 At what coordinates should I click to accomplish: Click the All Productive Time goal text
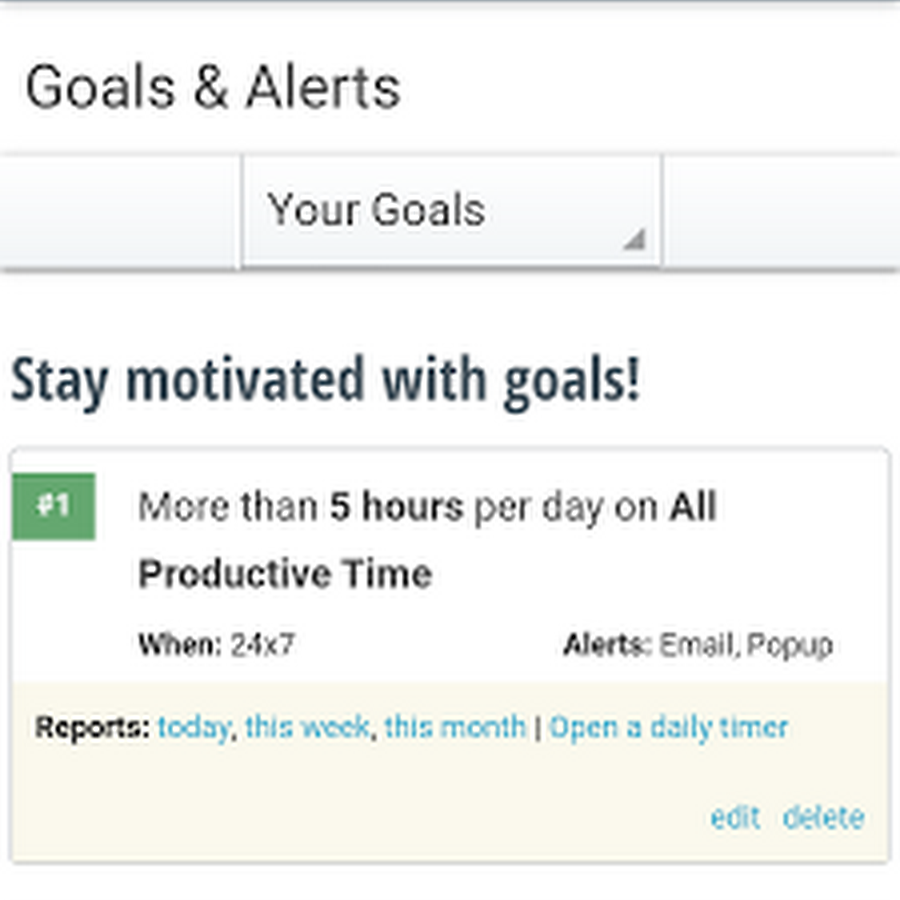[285, 574]
